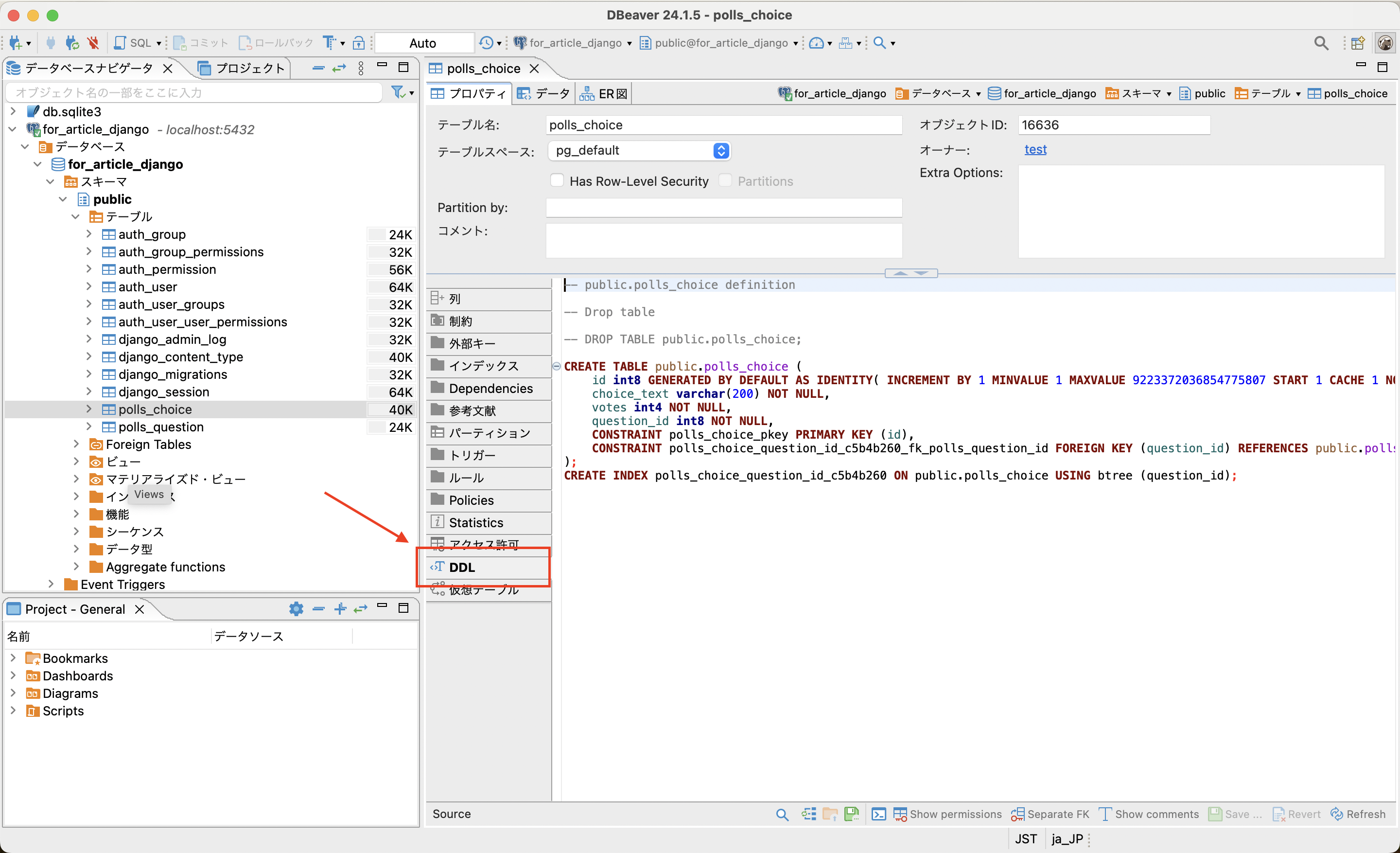Viewport: 1400px width, 853px height.
Task: Expand the polls_question table node
Action: (x=89, y=427)
